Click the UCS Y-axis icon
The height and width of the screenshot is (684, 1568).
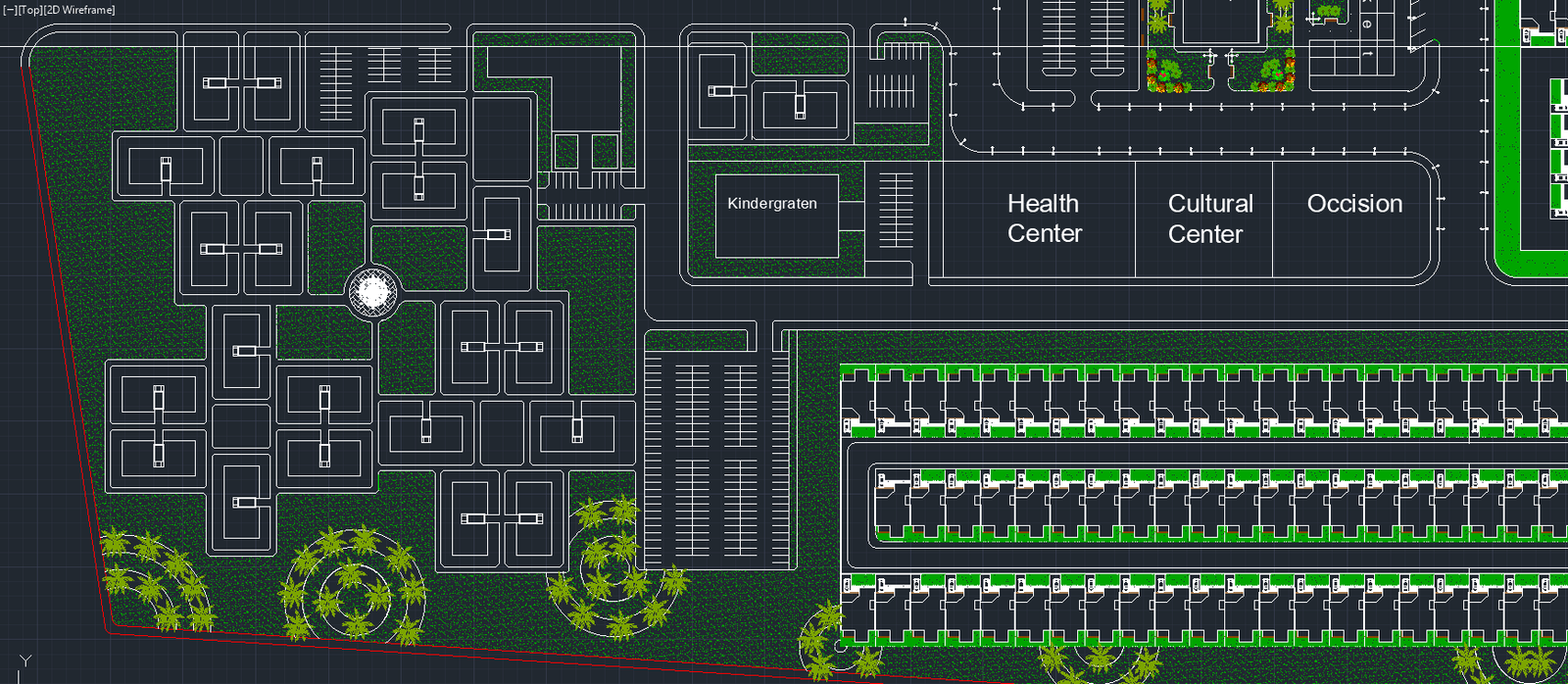[x=24, y=663]
